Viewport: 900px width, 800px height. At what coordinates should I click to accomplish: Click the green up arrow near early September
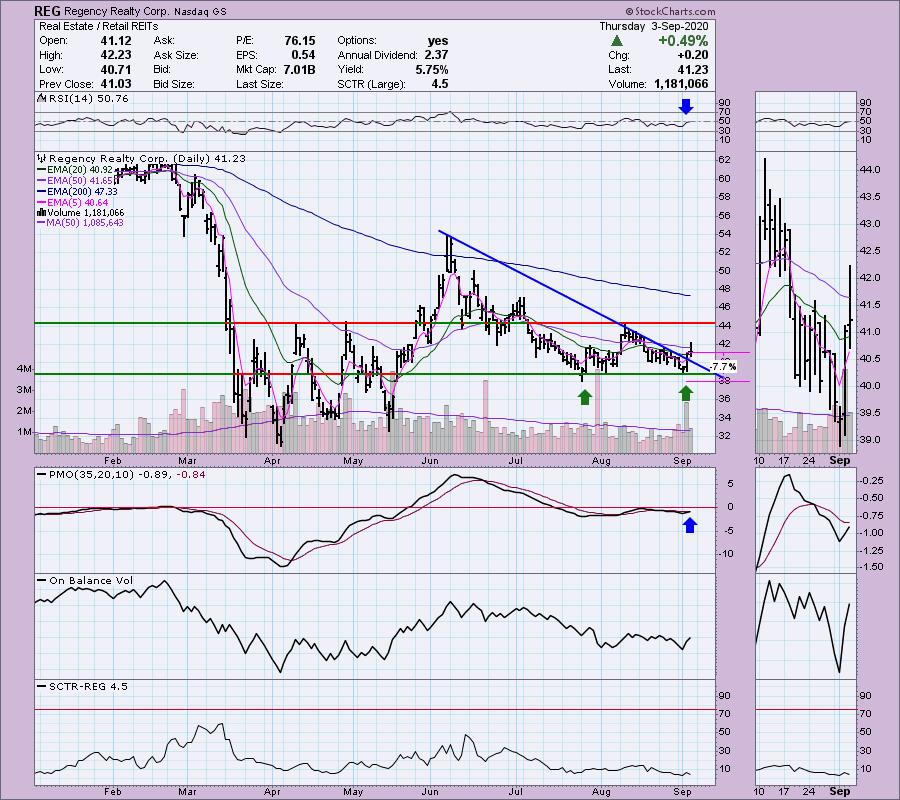coord(683,394)
